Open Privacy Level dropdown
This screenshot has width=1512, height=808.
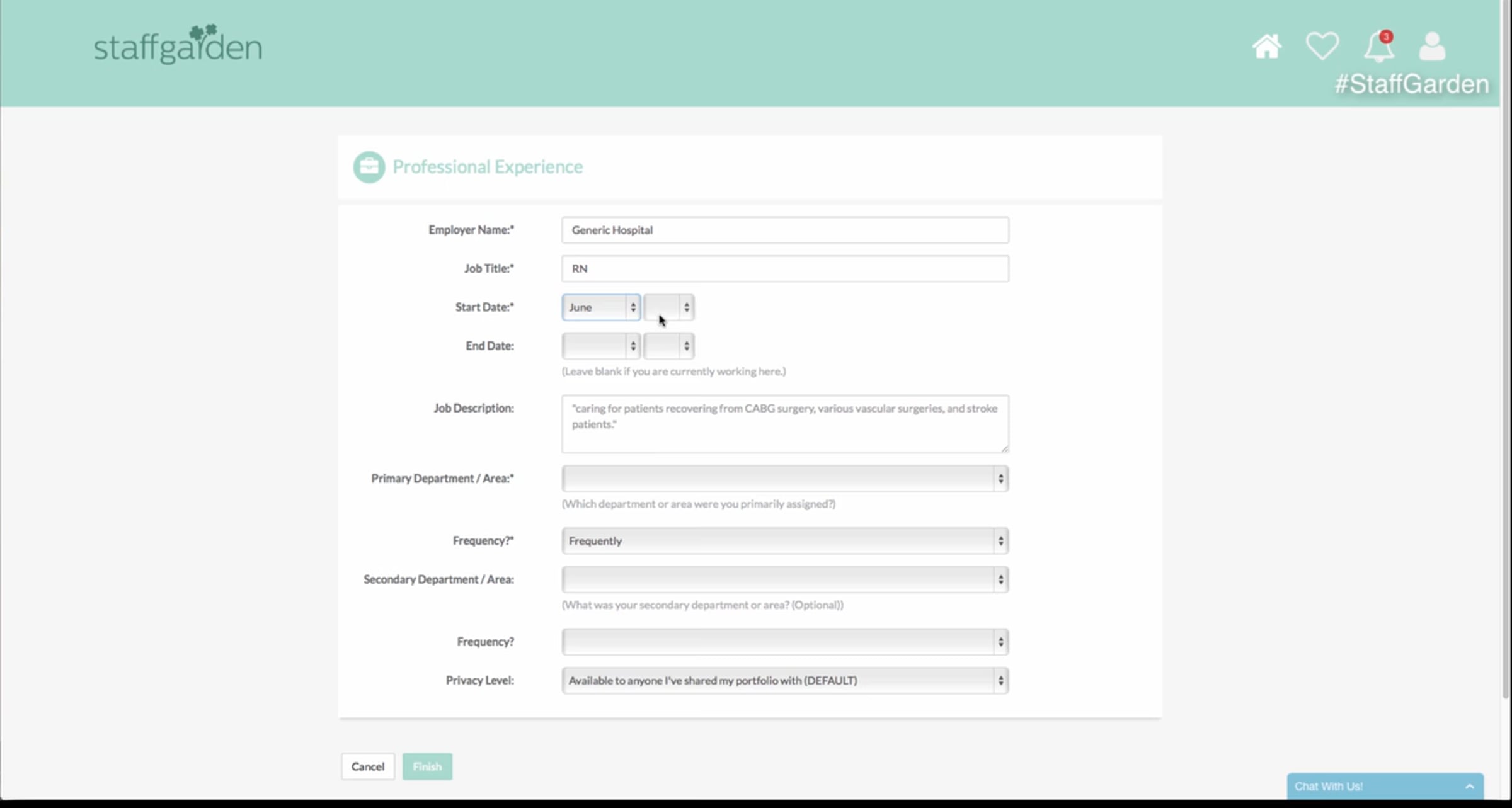click(x=784, y=681)
